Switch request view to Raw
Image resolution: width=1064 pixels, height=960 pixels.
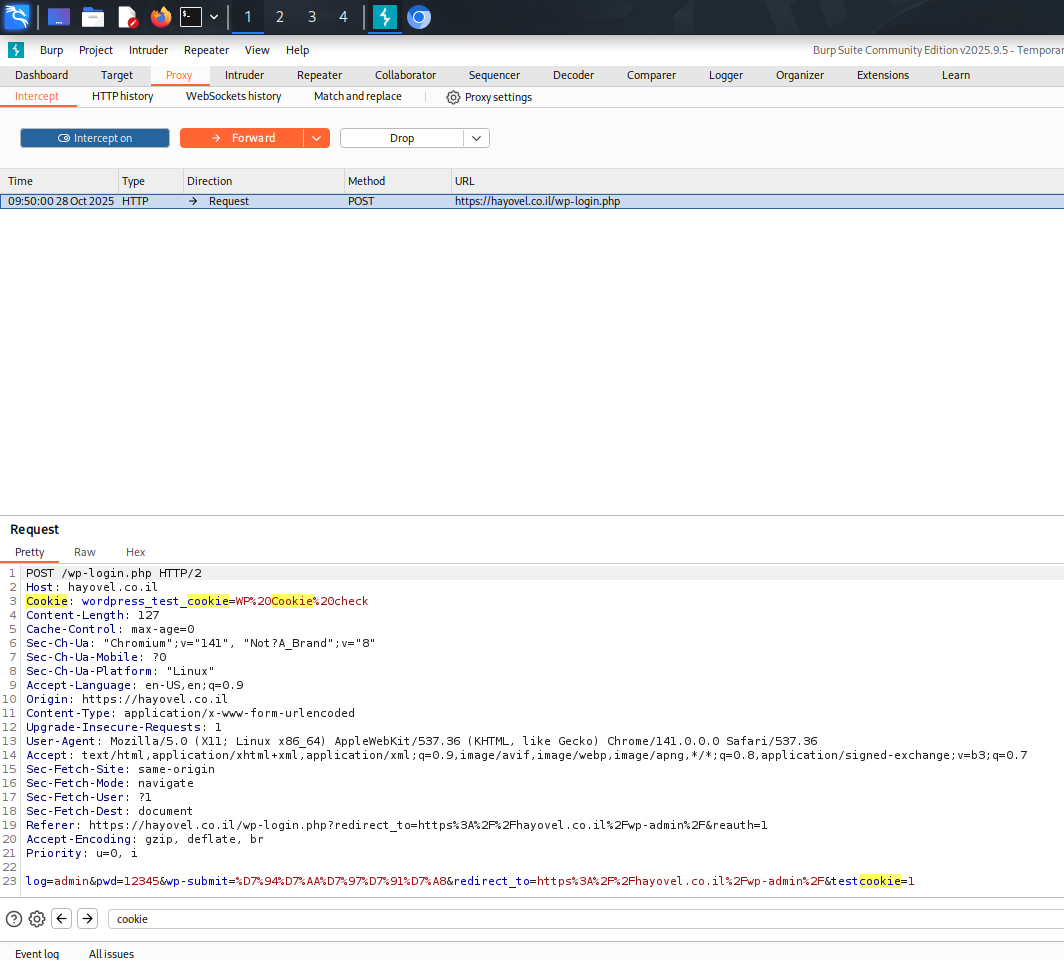85,552
